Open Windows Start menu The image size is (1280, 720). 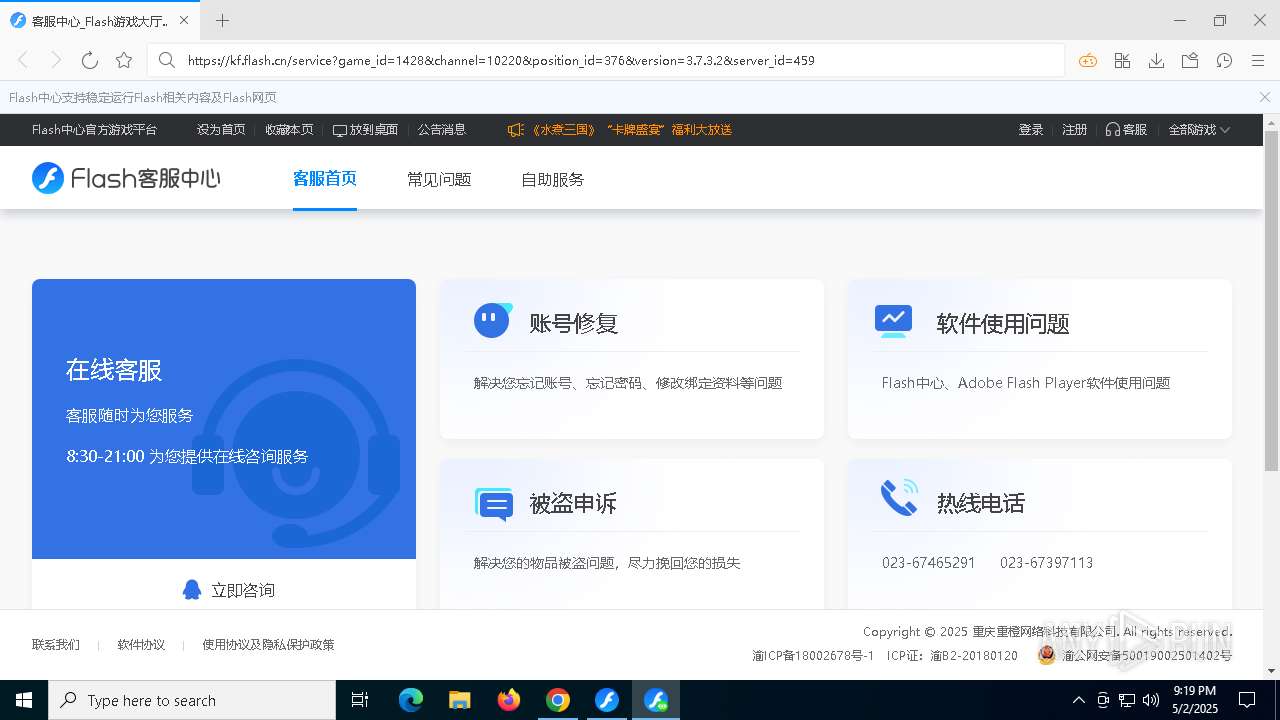pos(24,700)
